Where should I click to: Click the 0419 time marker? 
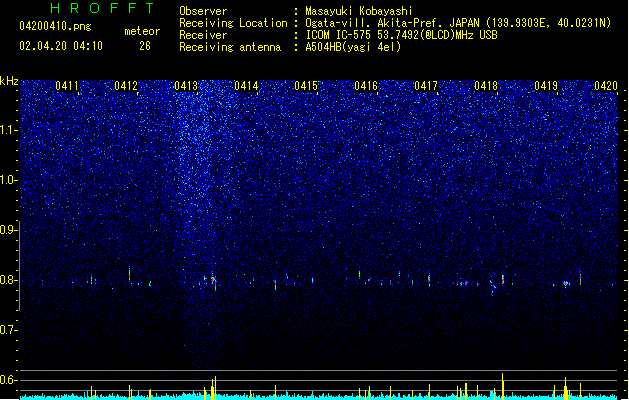(546, 86)
